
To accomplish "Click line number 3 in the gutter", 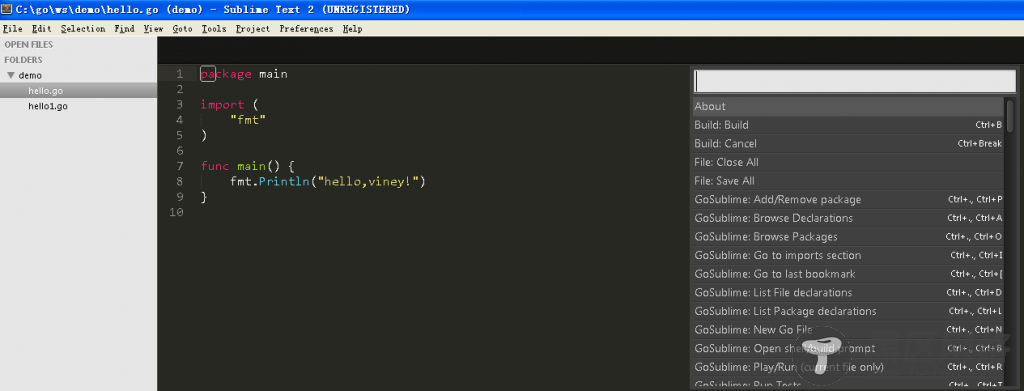I will click(180, 104).
